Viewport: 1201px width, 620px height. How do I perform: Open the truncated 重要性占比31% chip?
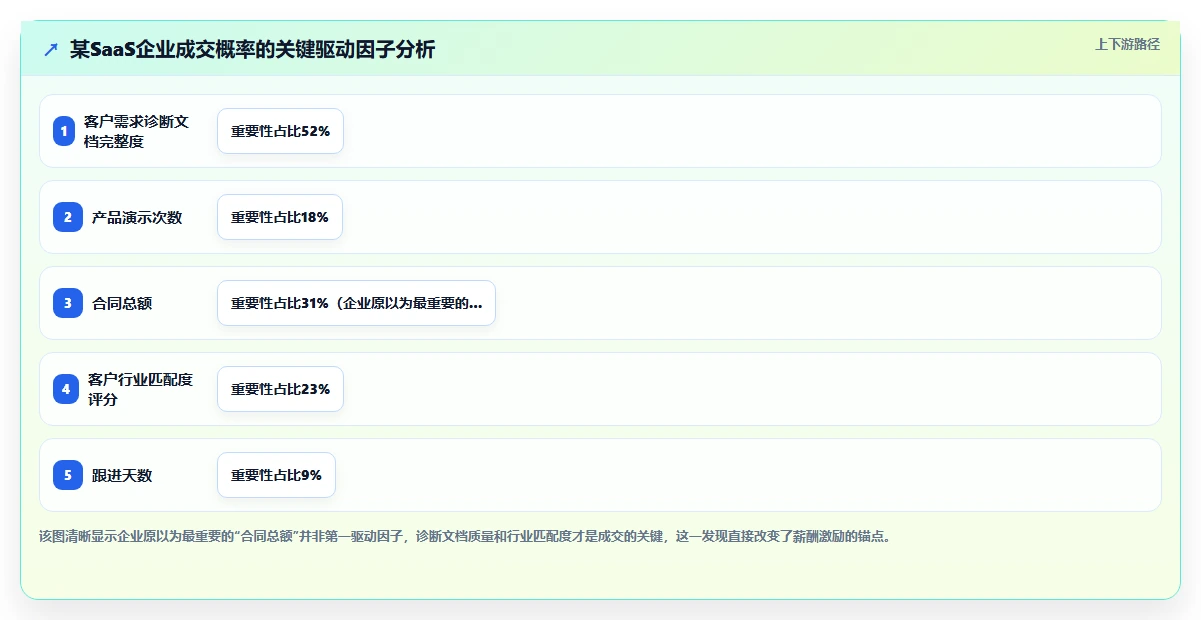click(356, 303)
